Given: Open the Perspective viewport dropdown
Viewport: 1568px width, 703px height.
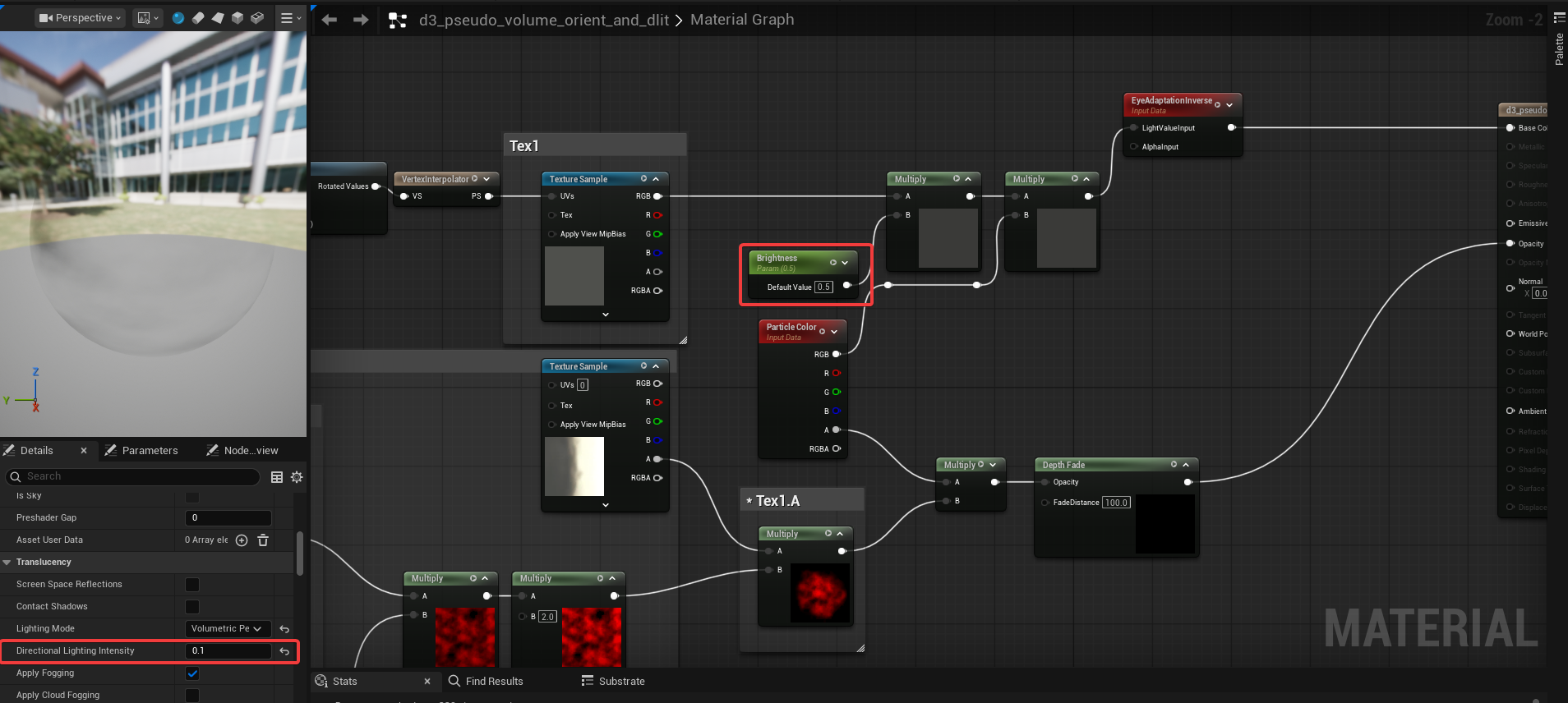Looking at the screenshot, I should click(81, 18).
